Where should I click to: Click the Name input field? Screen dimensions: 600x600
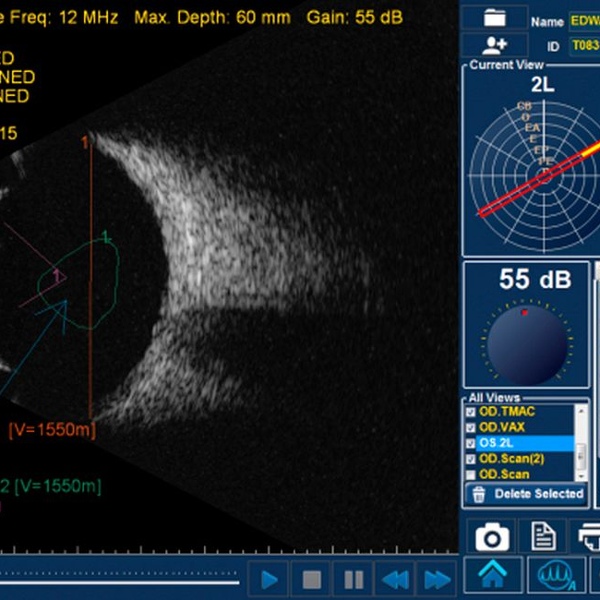(584, 21)
